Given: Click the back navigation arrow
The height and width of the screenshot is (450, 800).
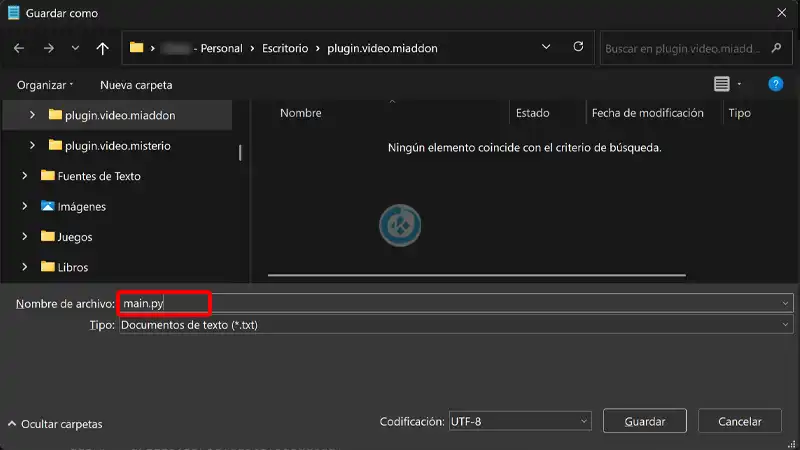Looking at the screenshot, I should point(19,47).
